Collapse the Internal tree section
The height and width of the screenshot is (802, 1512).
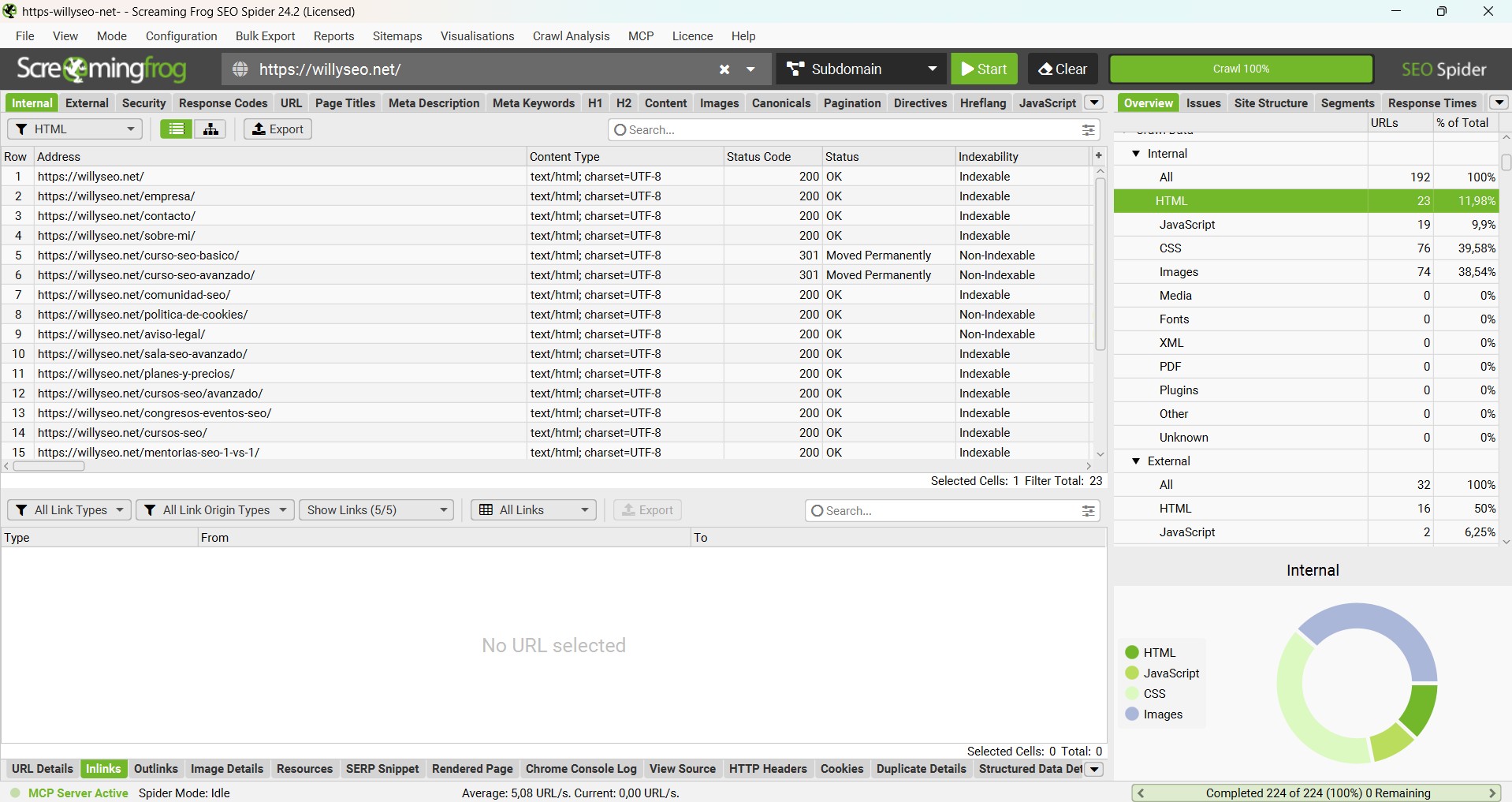coord(1136,154)
